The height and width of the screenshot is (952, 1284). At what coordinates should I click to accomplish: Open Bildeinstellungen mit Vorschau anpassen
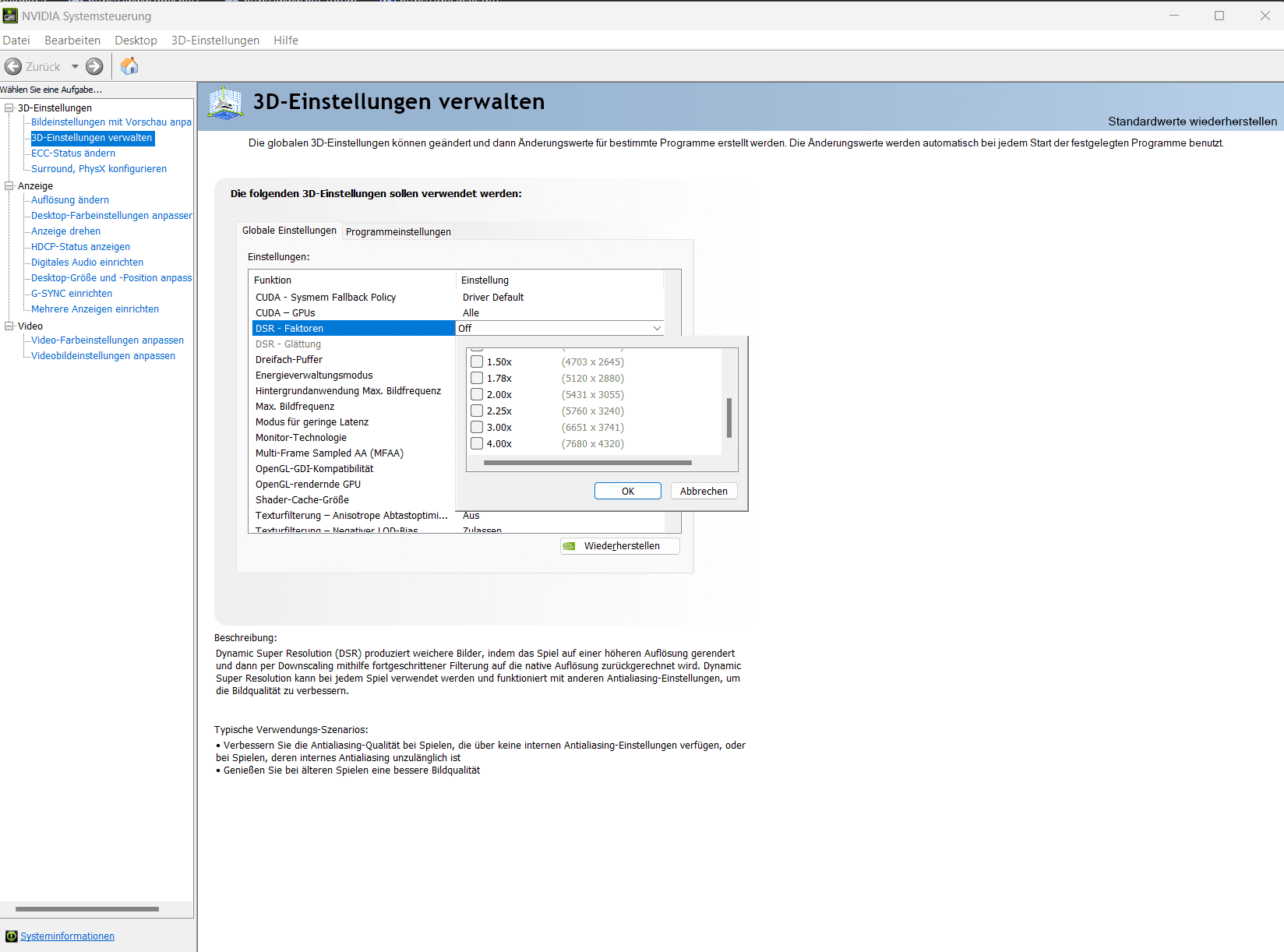[x=111, y=122]
